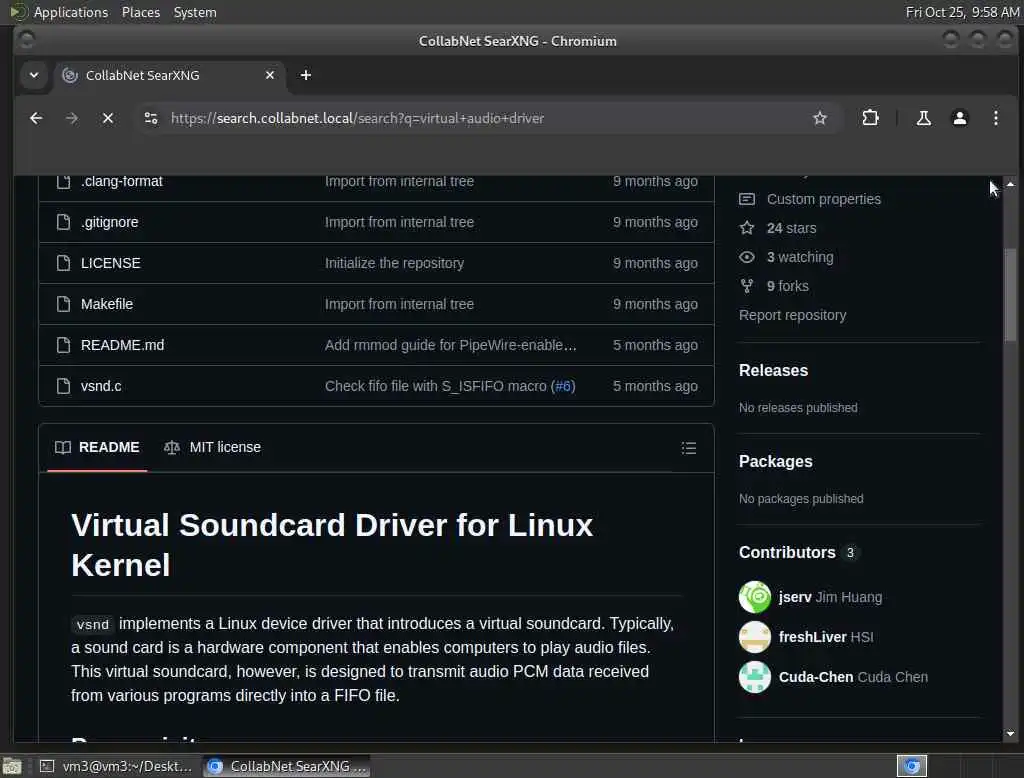Click the scrollbar down arrow
The image size is (1024, 778).
[1010, 734]
